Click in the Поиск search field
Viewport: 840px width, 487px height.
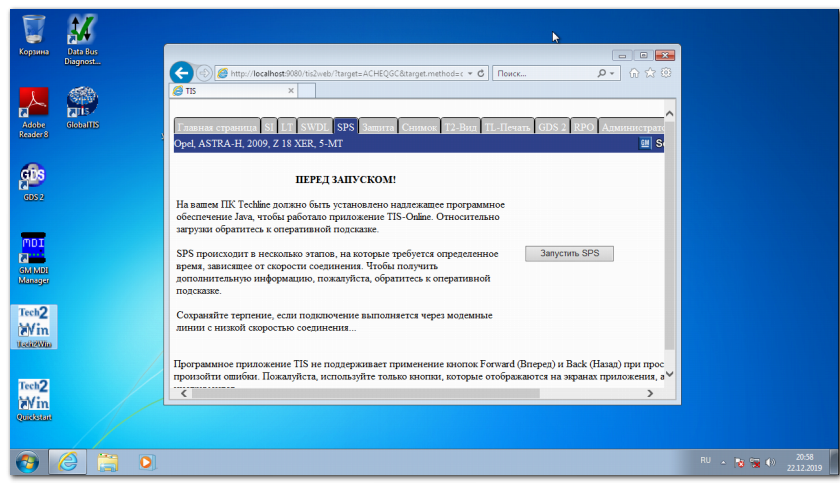[x=544, y=73]
